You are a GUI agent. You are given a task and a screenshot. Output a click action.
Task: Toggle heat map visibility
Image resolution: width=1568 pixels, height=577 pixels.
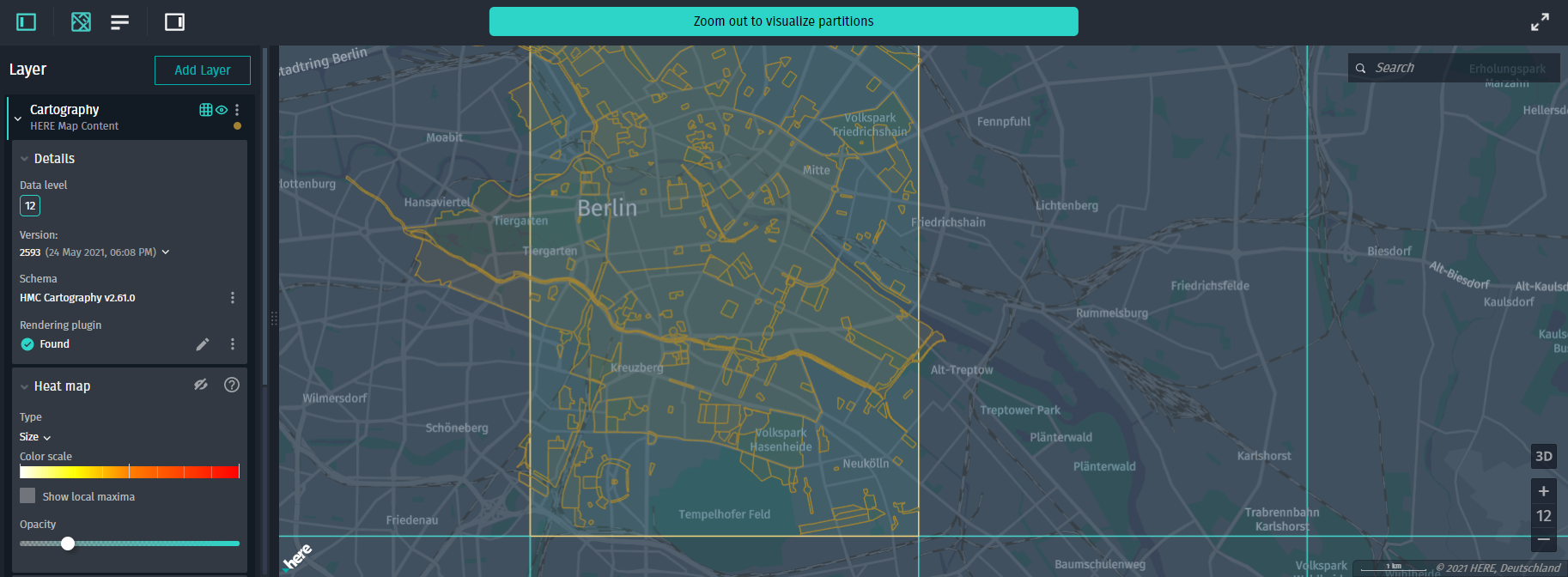[x=201, y=385]
